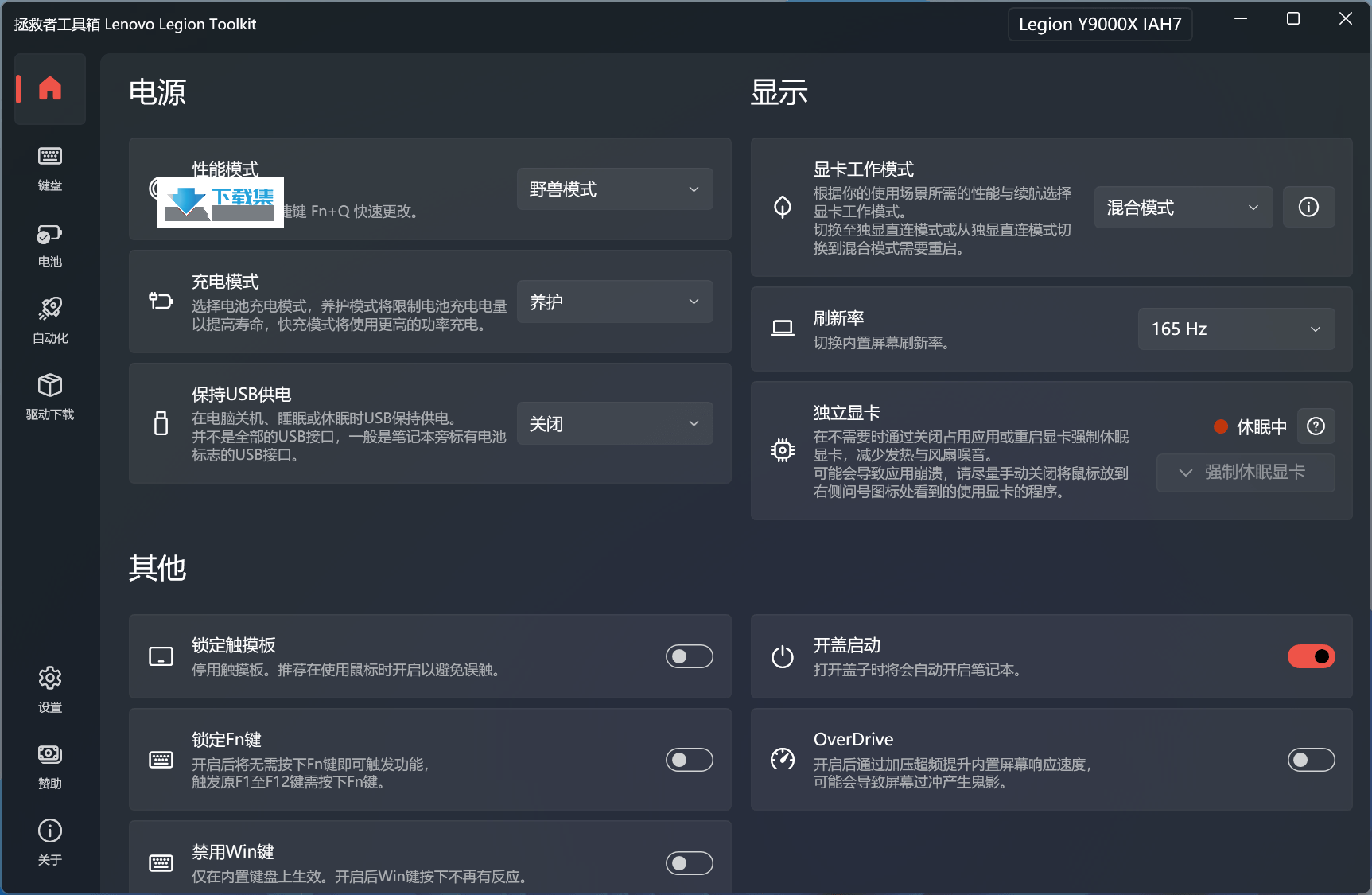The width and height of the screenshot is (1372, 895).
Task: Click the 显卡工作模式 title text
Action: pos(864,169)
